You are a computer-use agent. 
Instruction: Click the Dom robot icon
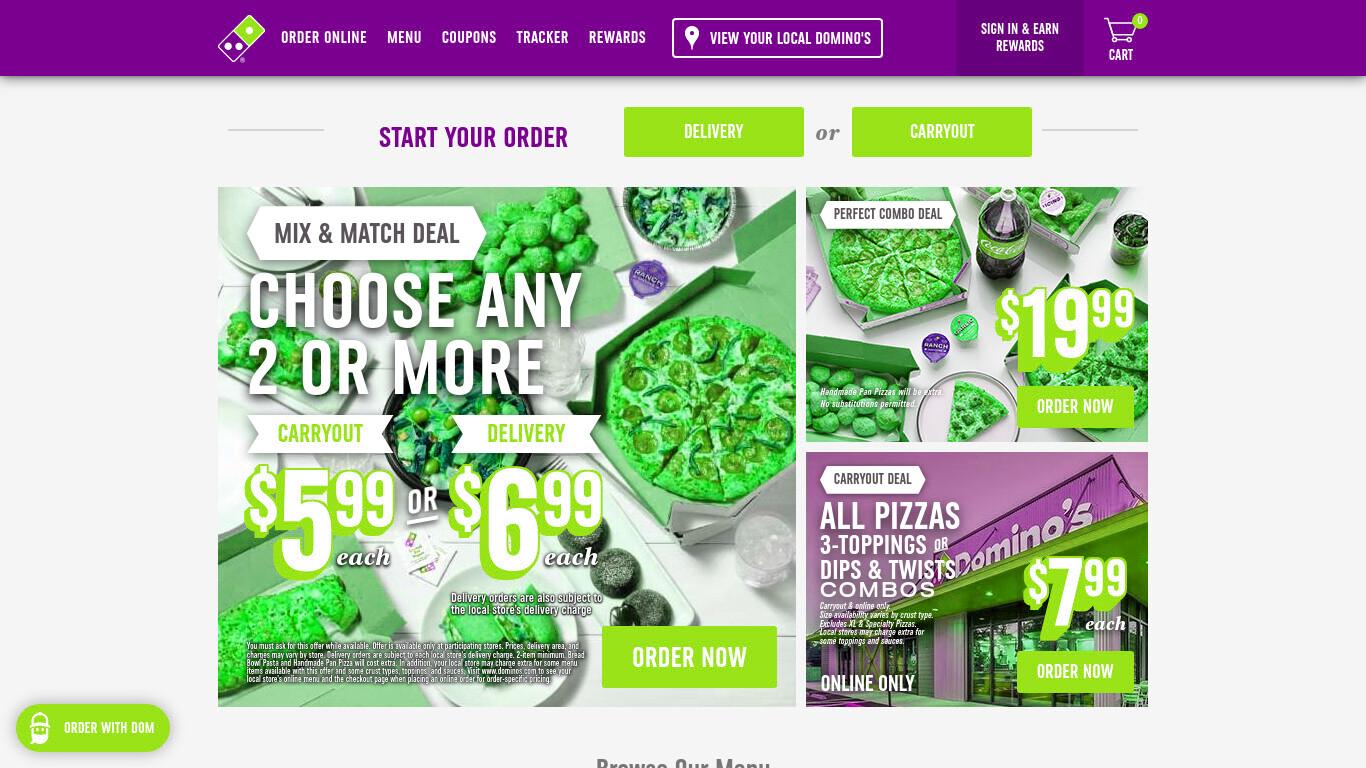tap(40, 728)
